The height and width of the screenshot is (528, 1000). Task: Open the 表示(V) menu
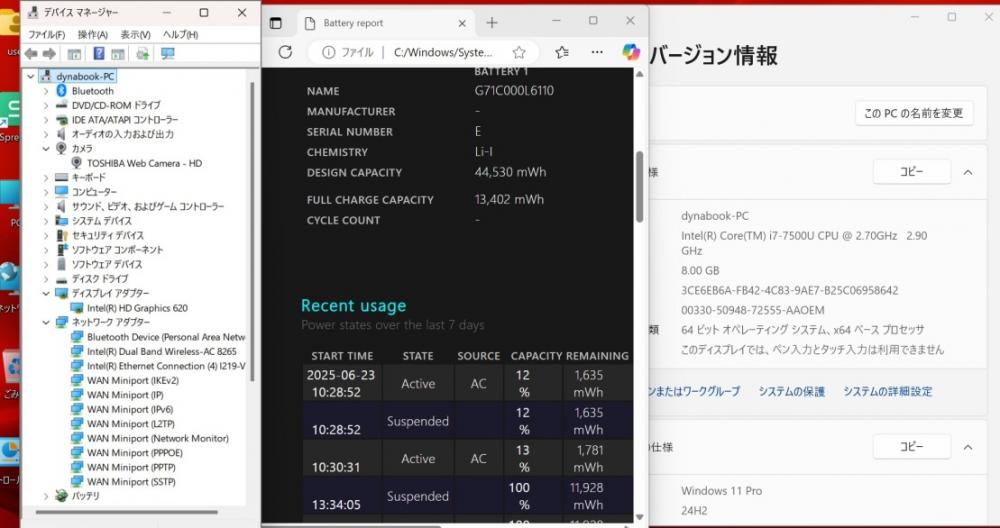click(x=135, y=34)
